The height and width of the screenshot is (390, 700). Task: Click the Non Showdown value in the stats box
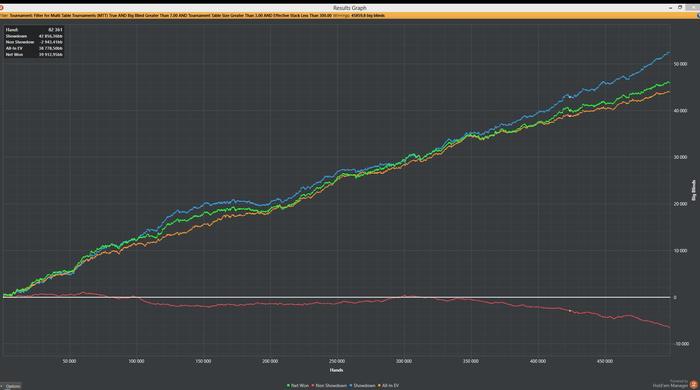coord(51,42)
